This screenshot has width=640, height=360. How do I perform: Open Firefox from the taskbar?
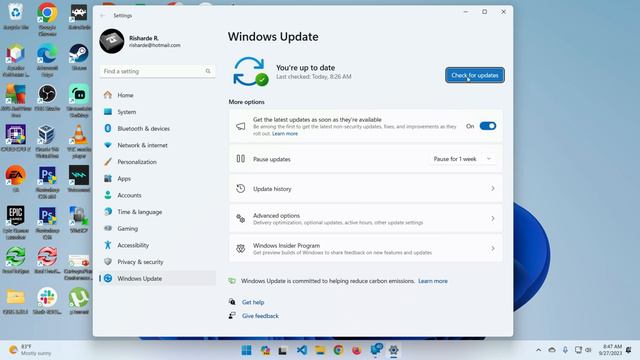tap(357, 350)
